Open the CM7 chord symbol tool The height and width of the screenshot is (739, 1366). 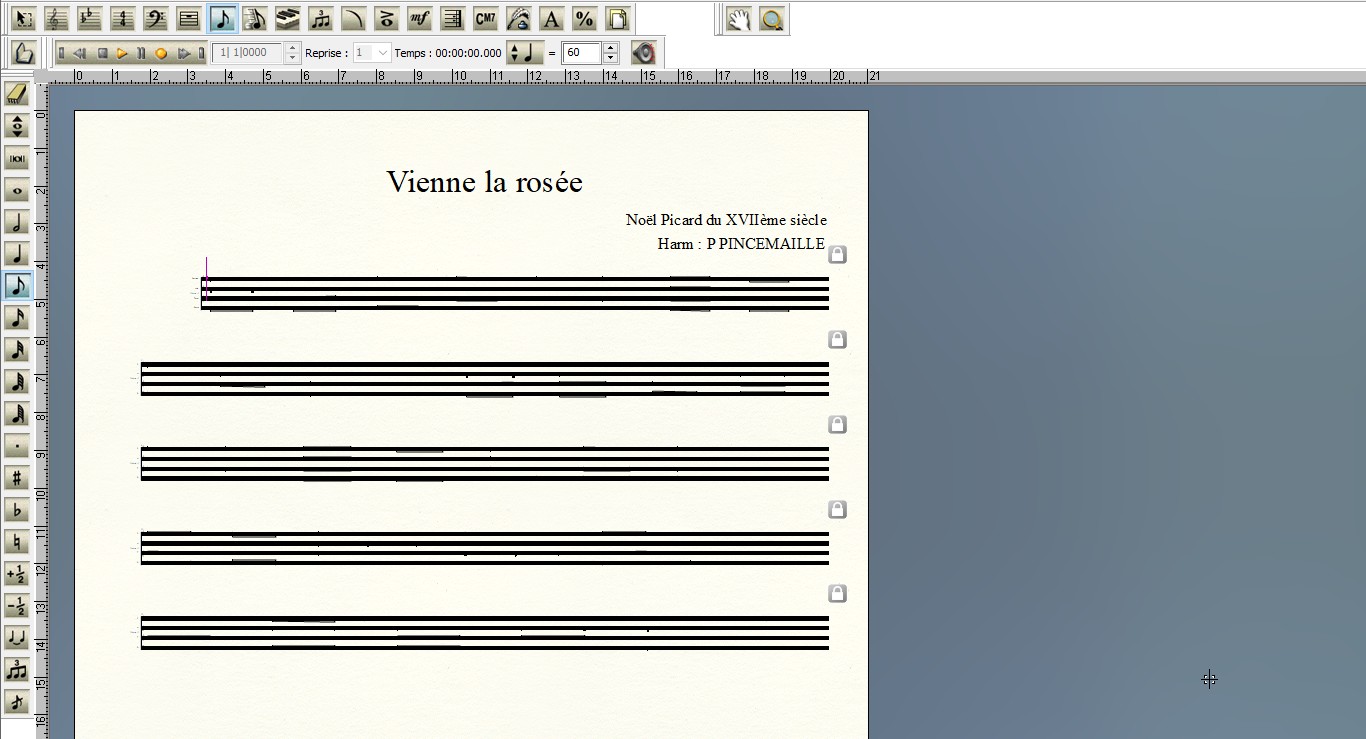485,18
